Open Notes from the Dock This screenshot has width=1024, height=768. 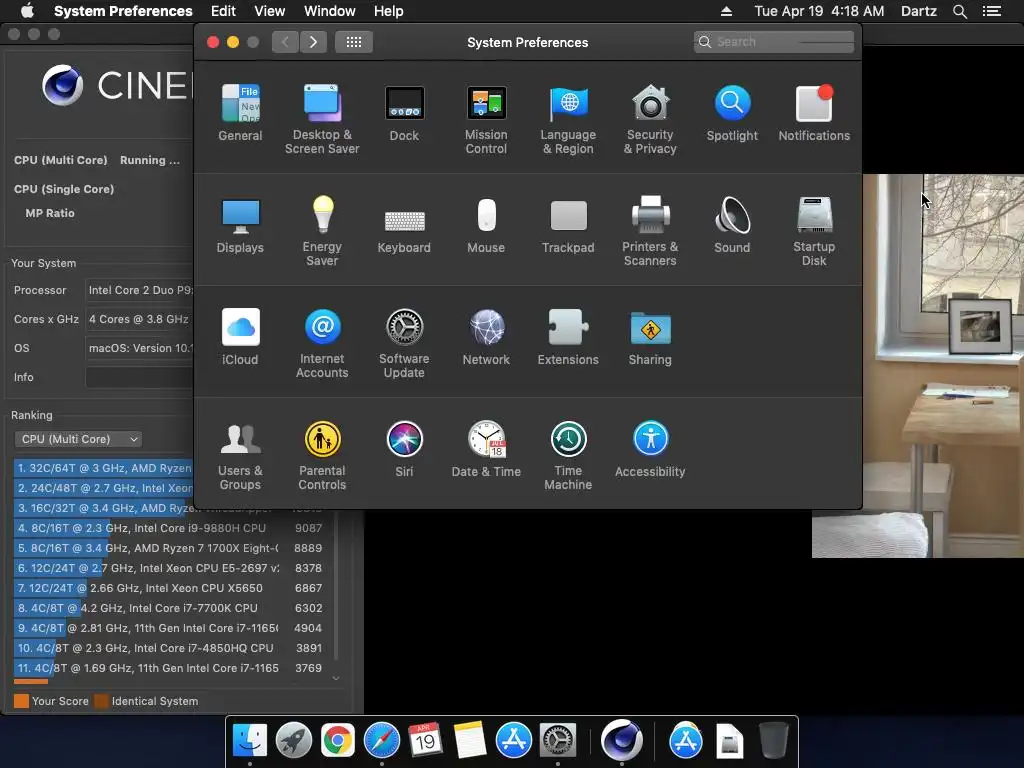(x=470, y=741)
